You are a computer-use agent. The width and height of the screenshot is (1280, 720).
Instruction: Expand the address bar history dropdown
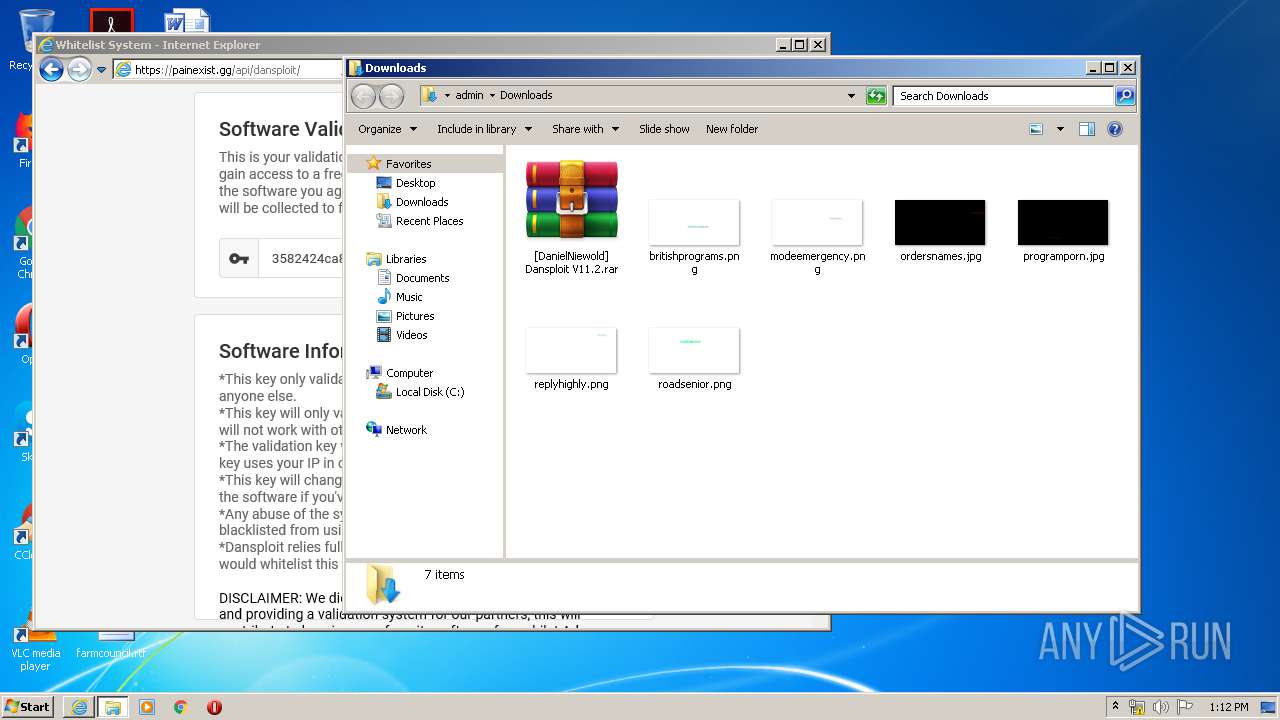pos(851,96)
